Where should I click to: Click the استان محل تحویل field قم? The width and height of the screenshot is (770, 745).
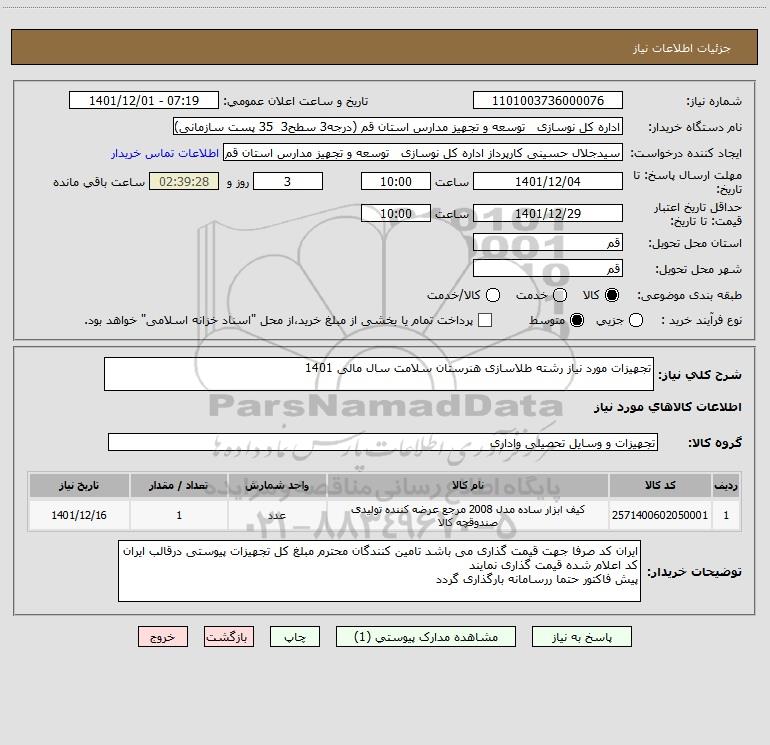(548, 242)
